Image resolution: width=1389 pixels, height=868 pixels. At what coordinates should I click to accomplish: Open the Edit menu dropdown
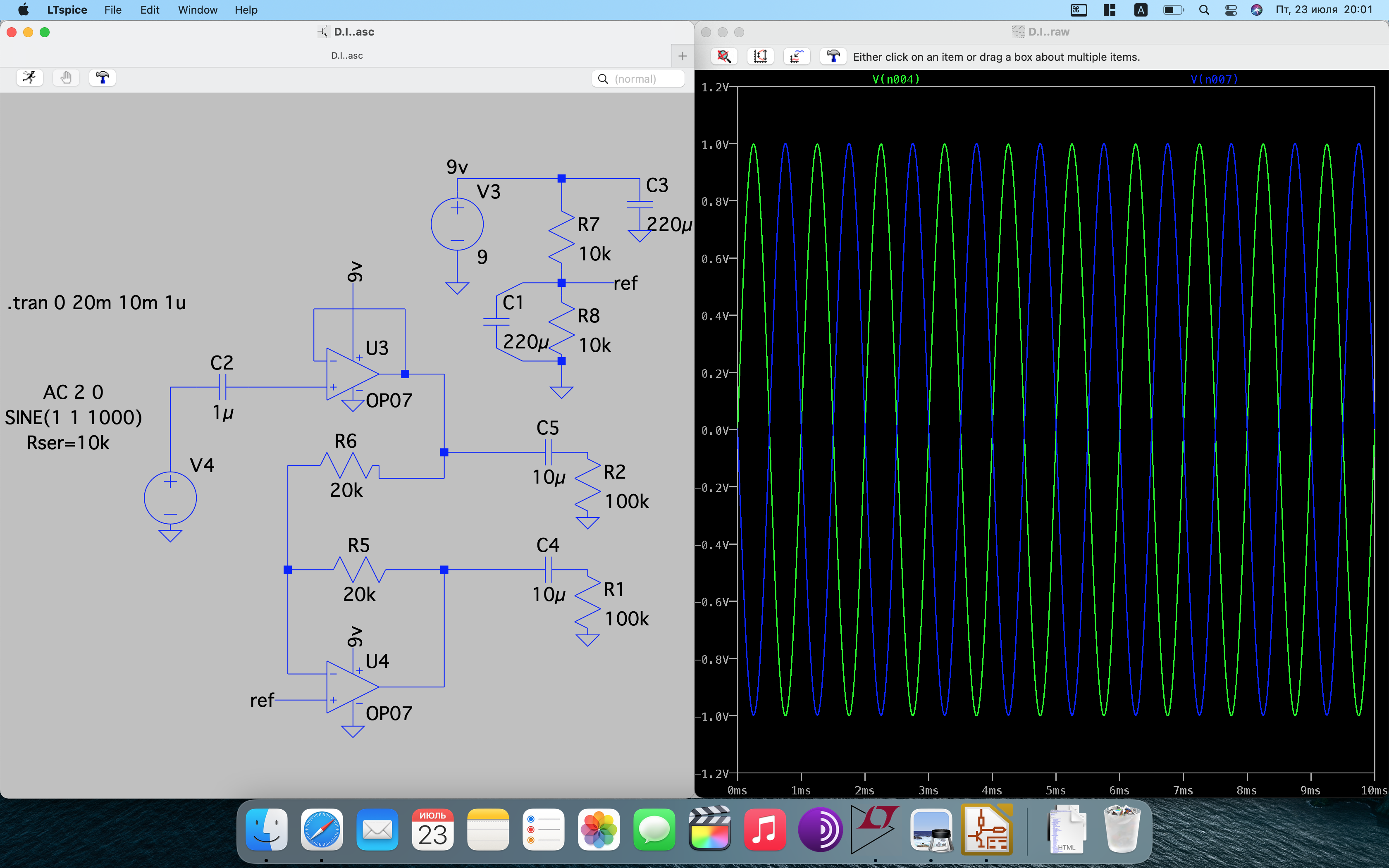pyautogui.click(x=149, y=10)
